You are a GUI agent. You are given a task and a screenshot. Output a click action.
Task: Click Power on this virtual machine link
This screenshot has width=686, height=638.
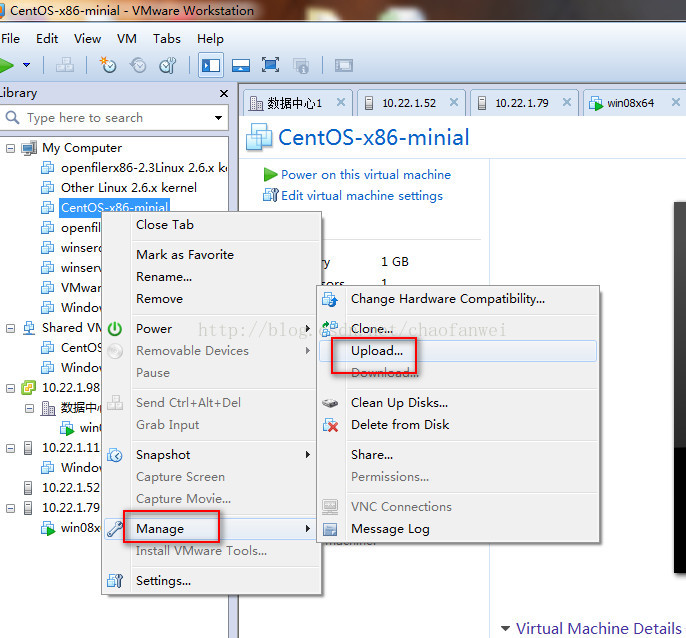point(366,175)
